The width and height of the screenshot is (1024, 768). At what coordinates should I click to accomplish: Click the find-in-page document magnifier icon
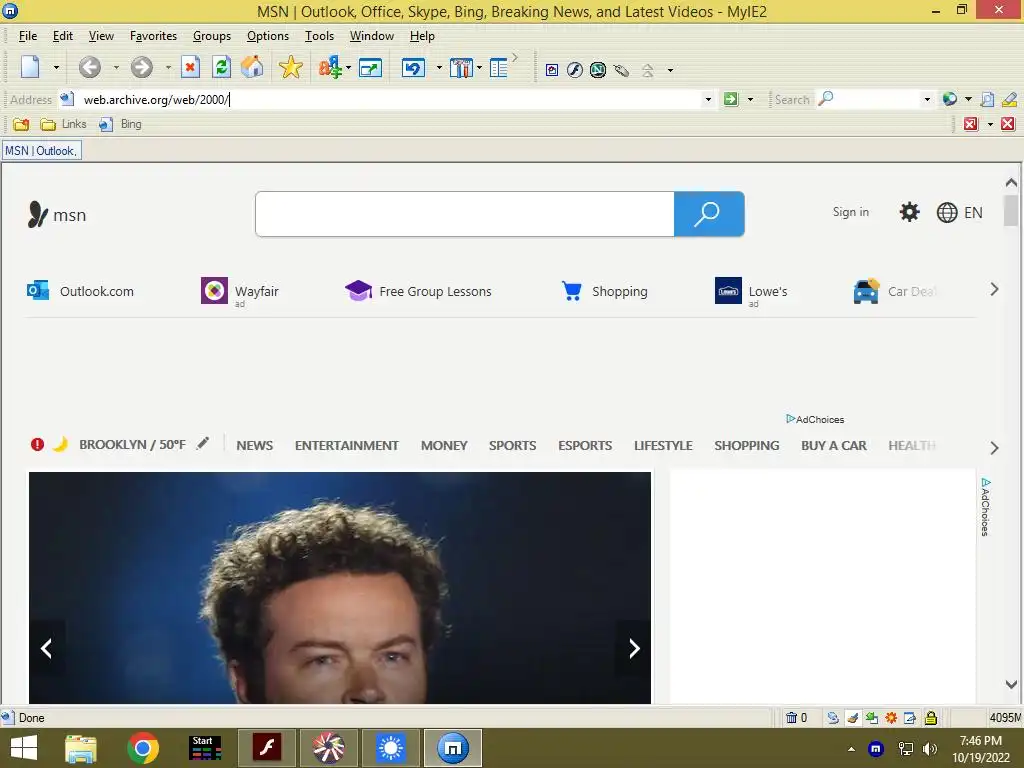(x=987, y=99)
